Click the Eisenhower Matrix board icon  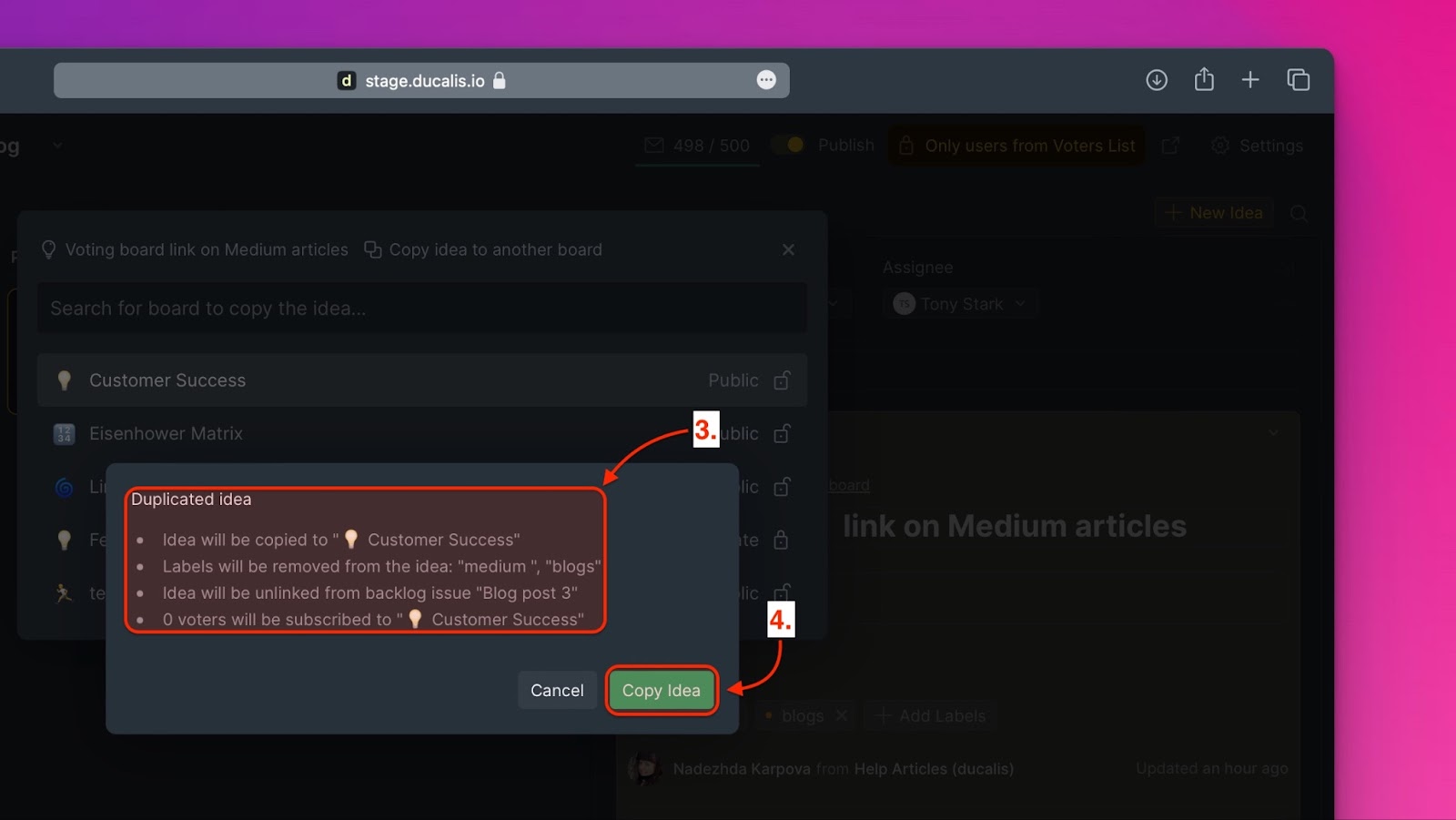(x=64, y=434)
